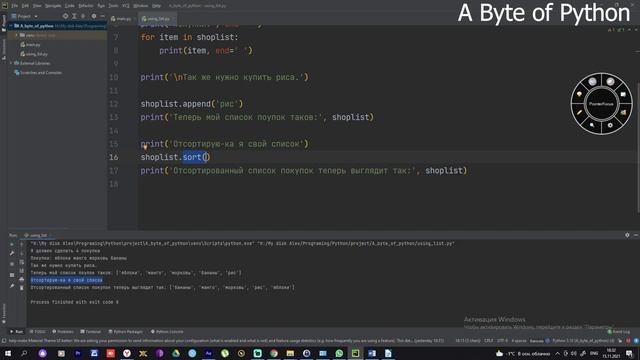Click line 16 shoplist.sort() in editor

[176, 157]
